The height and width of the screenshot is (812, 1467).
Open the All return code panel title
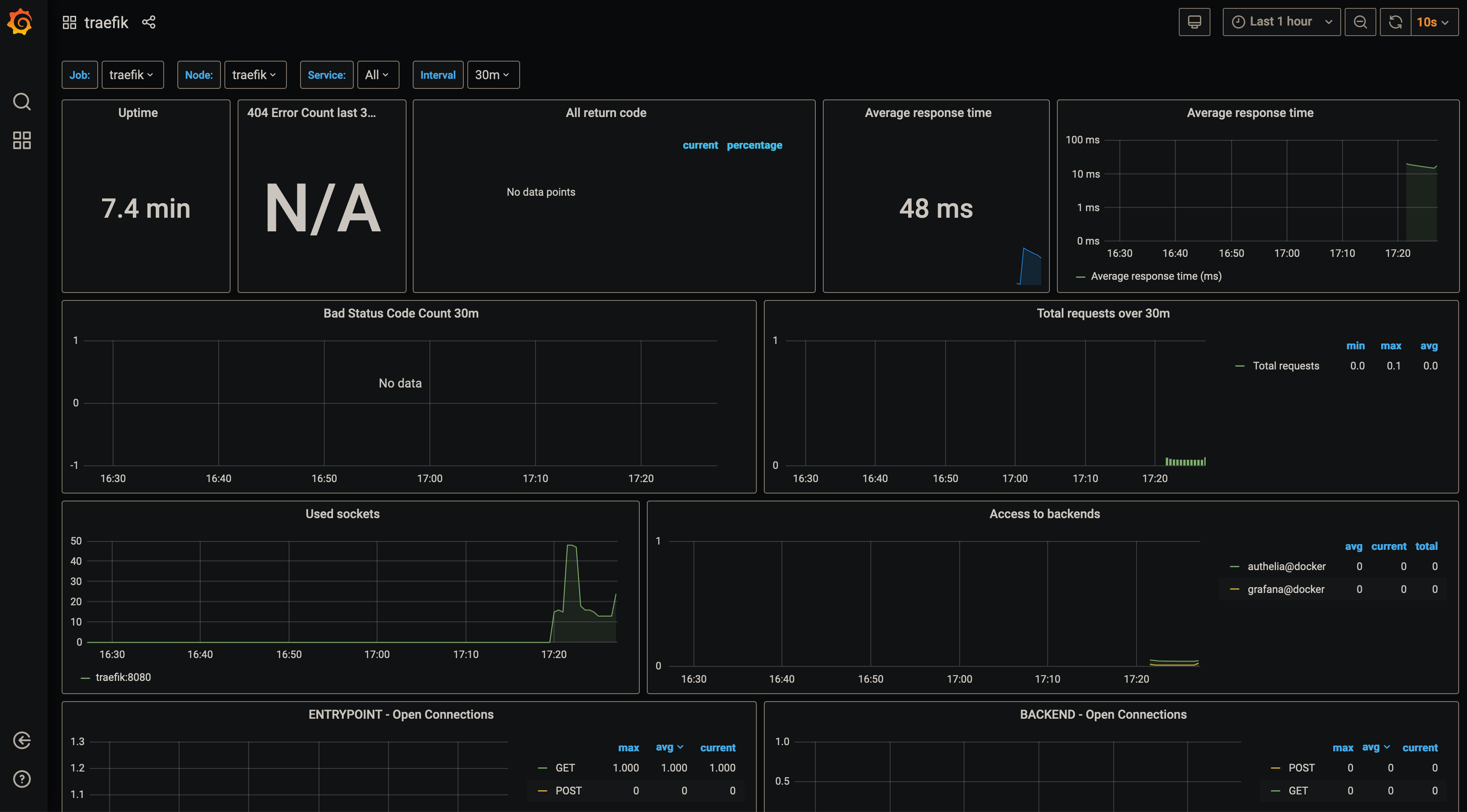[606, 113]
